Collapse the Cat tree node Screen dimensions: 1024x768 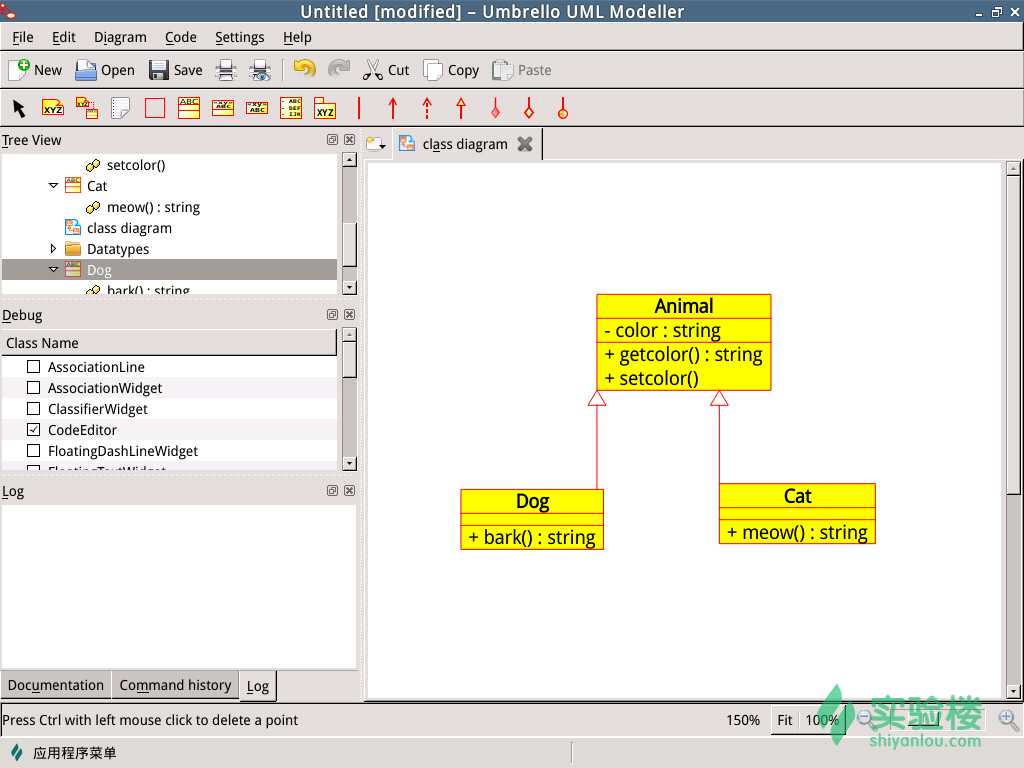[54, 185]
